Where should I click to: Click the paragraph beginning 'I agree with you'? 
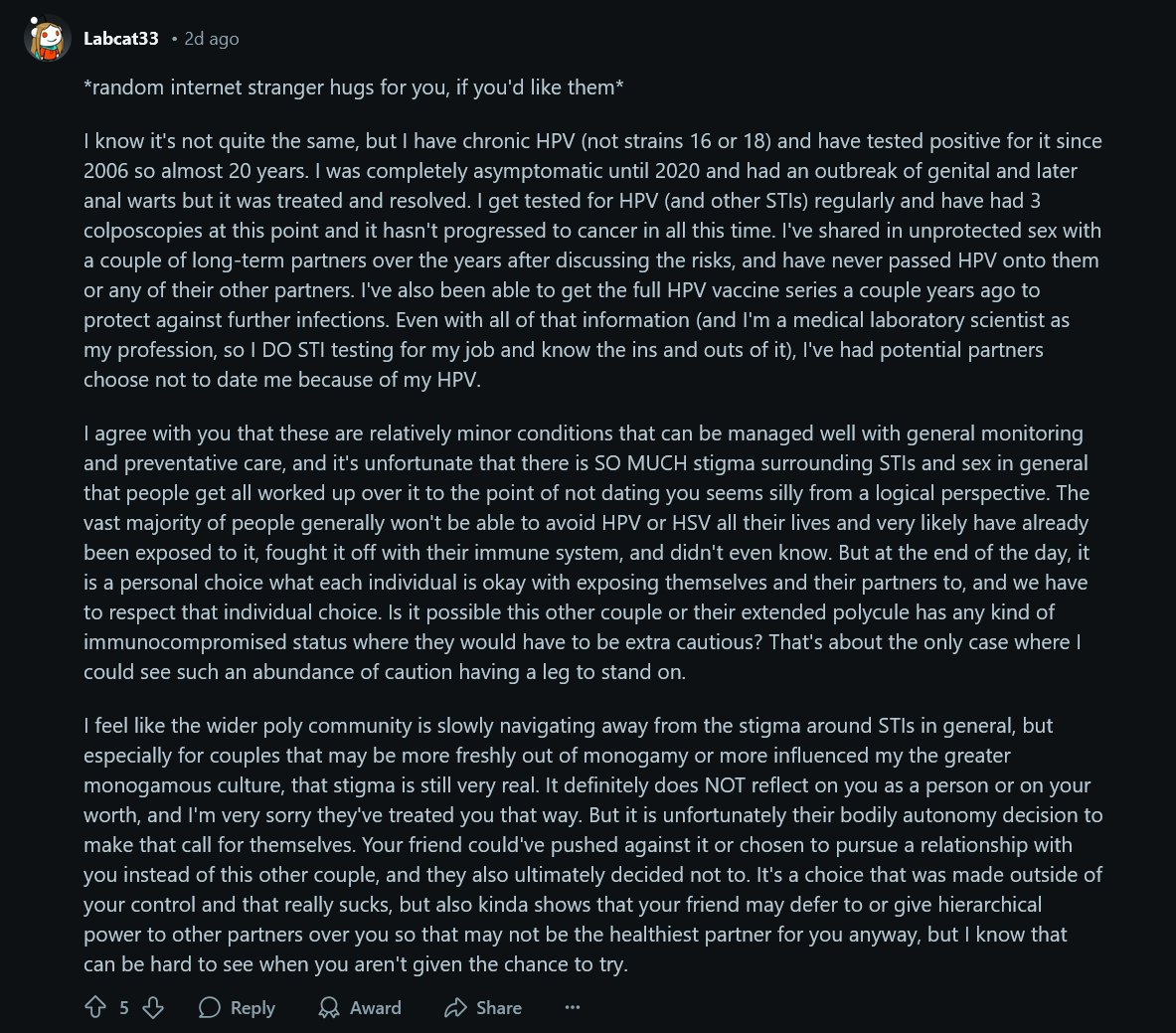click(x=585, y=552)
